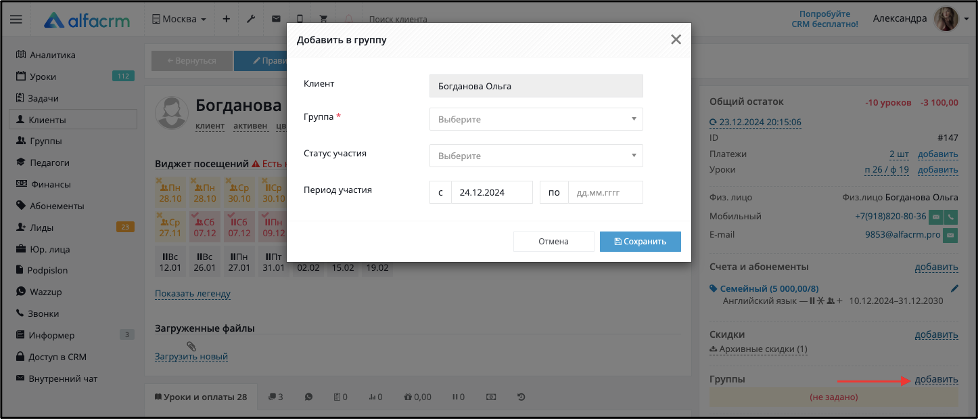Screen dimensions: 979x420
Task: Click the end date дд.мм.гггг field
Action: click(x=605, y=193)
